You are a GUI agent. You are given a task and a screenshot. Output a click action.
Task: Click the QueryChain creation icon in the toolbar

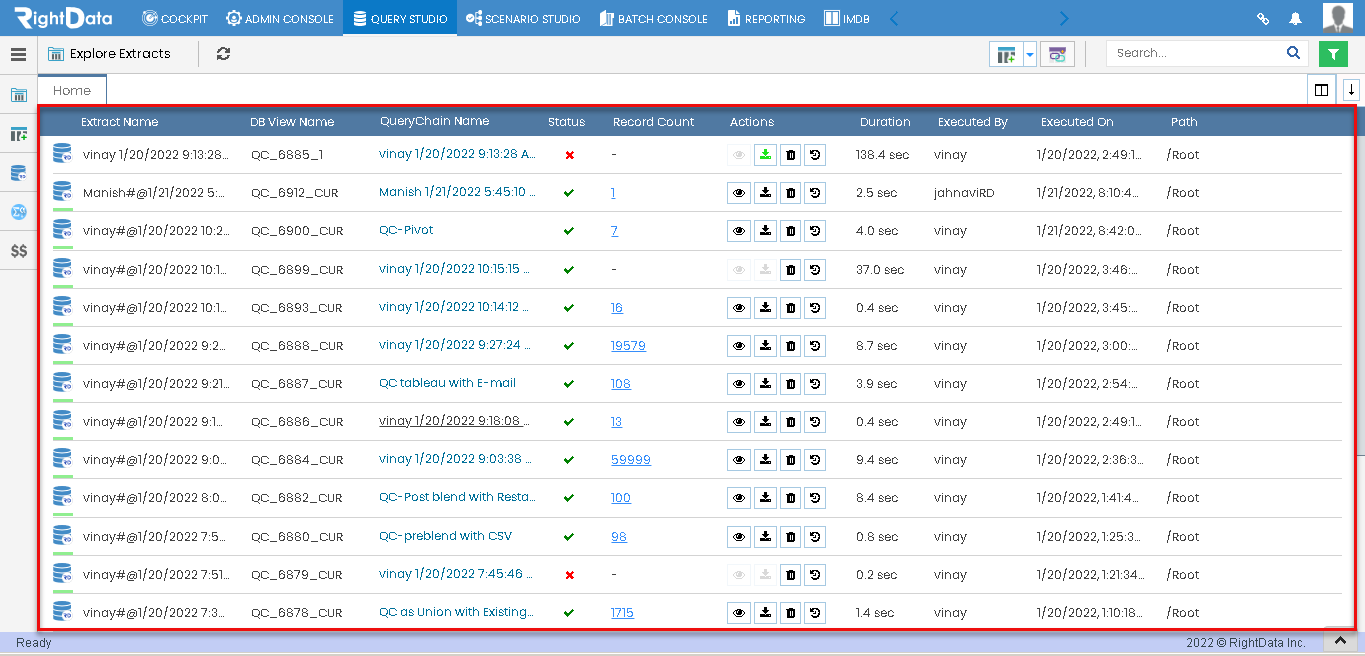(x=1057, y=53)
